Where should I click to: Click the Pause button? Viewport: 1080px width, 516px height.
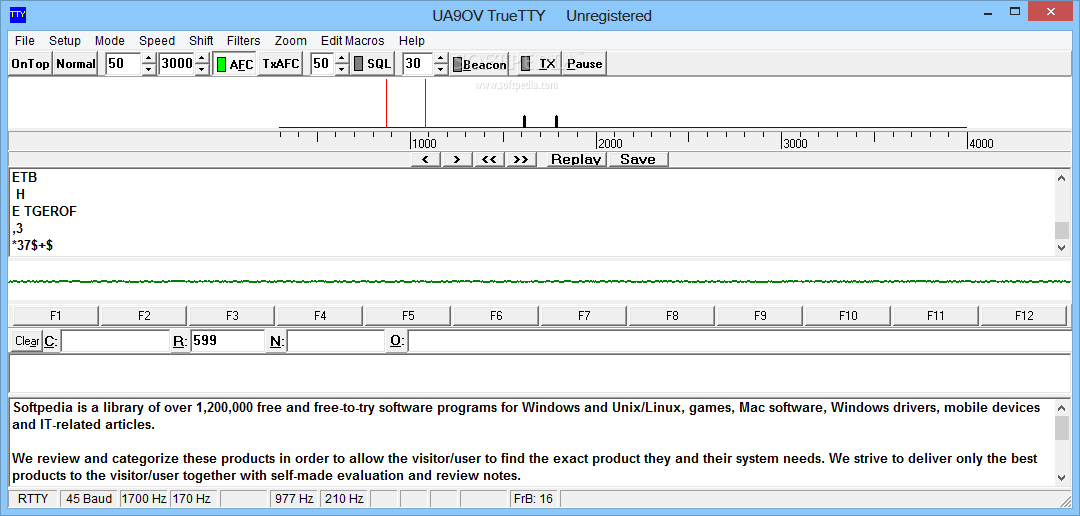click(585, 64)
